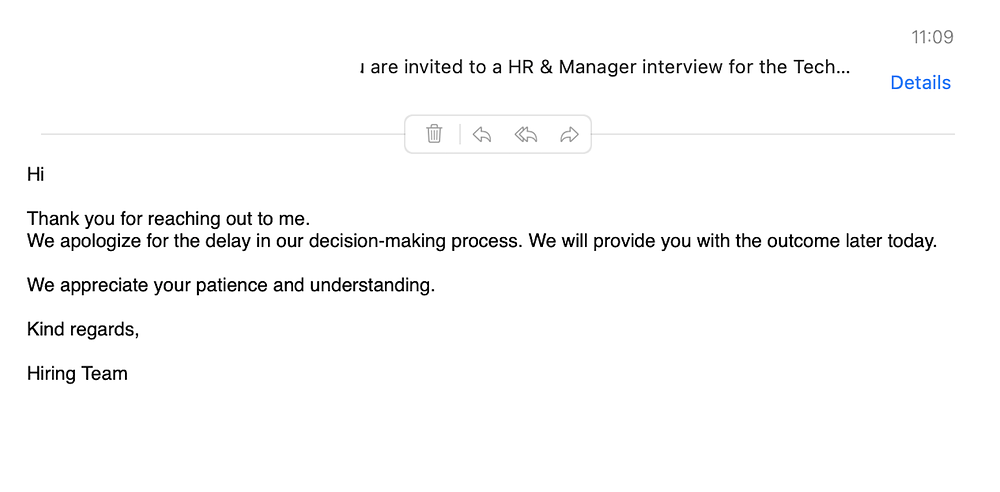Click the divider line left of toolbar
Viewport: 1000px width, 492px height.
pyautogui.click(x=223, y=134)
